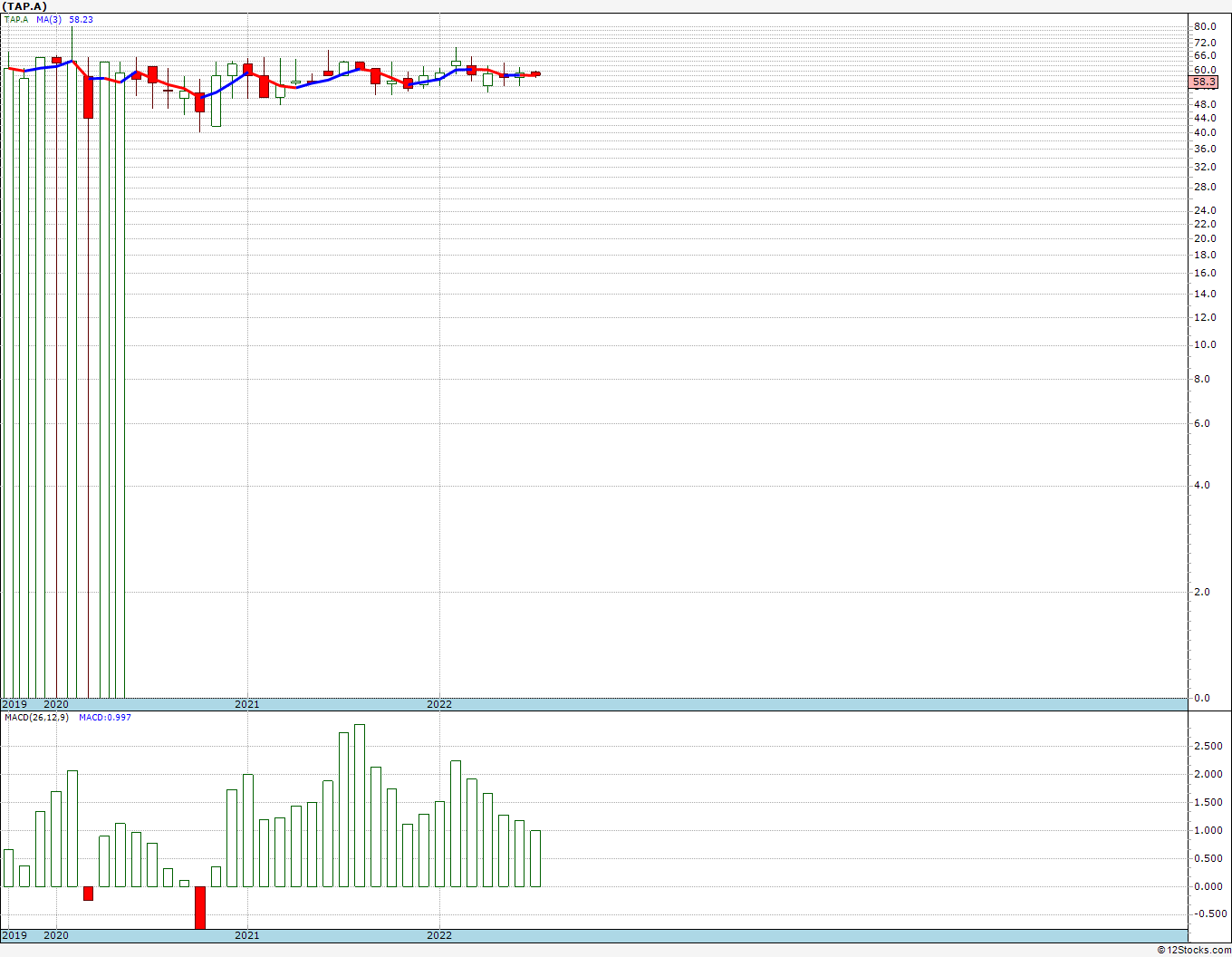
Task: Click the tallest green MACD histogram bar
Action: pos(360,806)
